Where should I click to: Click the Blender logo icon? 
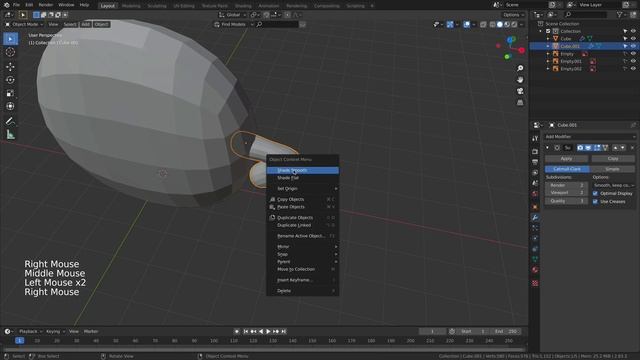(x=7, y=5)
